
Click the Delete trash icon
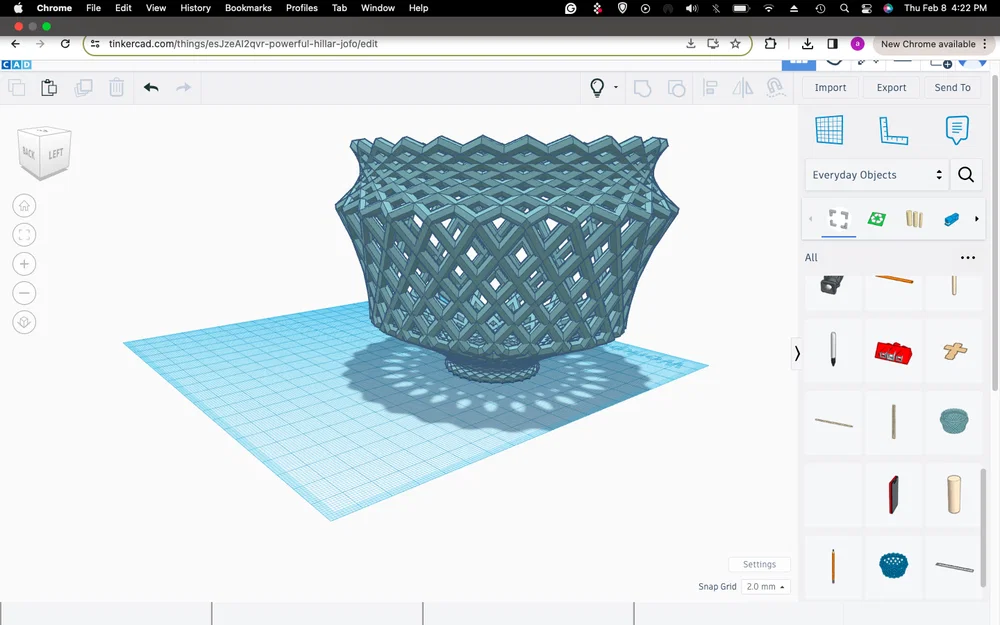pyautogui.click(x=117, y=88)
